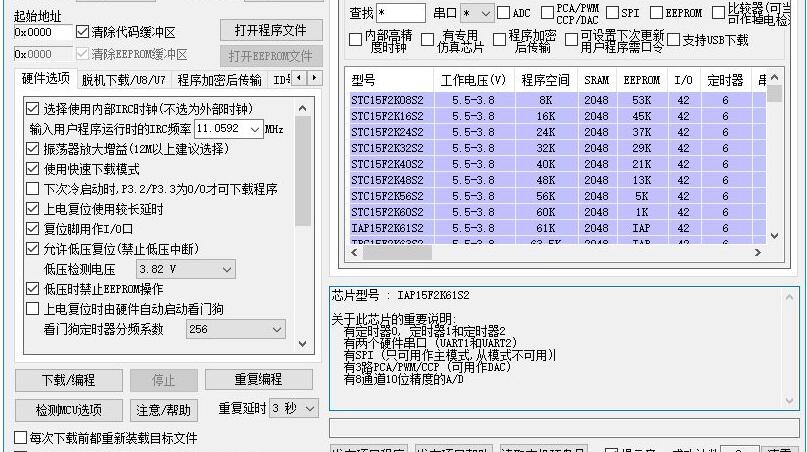Click the 重复编程 button
This screenshot has height=452, width=807.
tap(258, 379)
